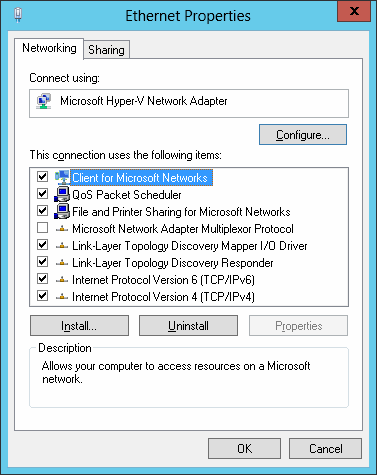Click the Topology Discovery Mapper I/O Driver icon
377x475 pixels.
pos(62,246)
